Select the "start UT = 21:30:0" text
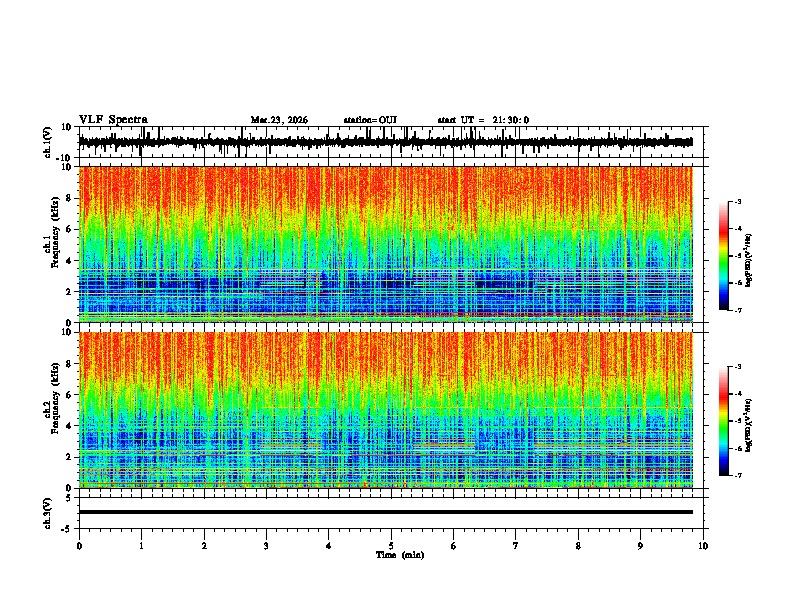Screen dimensions: 792x612 (x=483, y=120)
